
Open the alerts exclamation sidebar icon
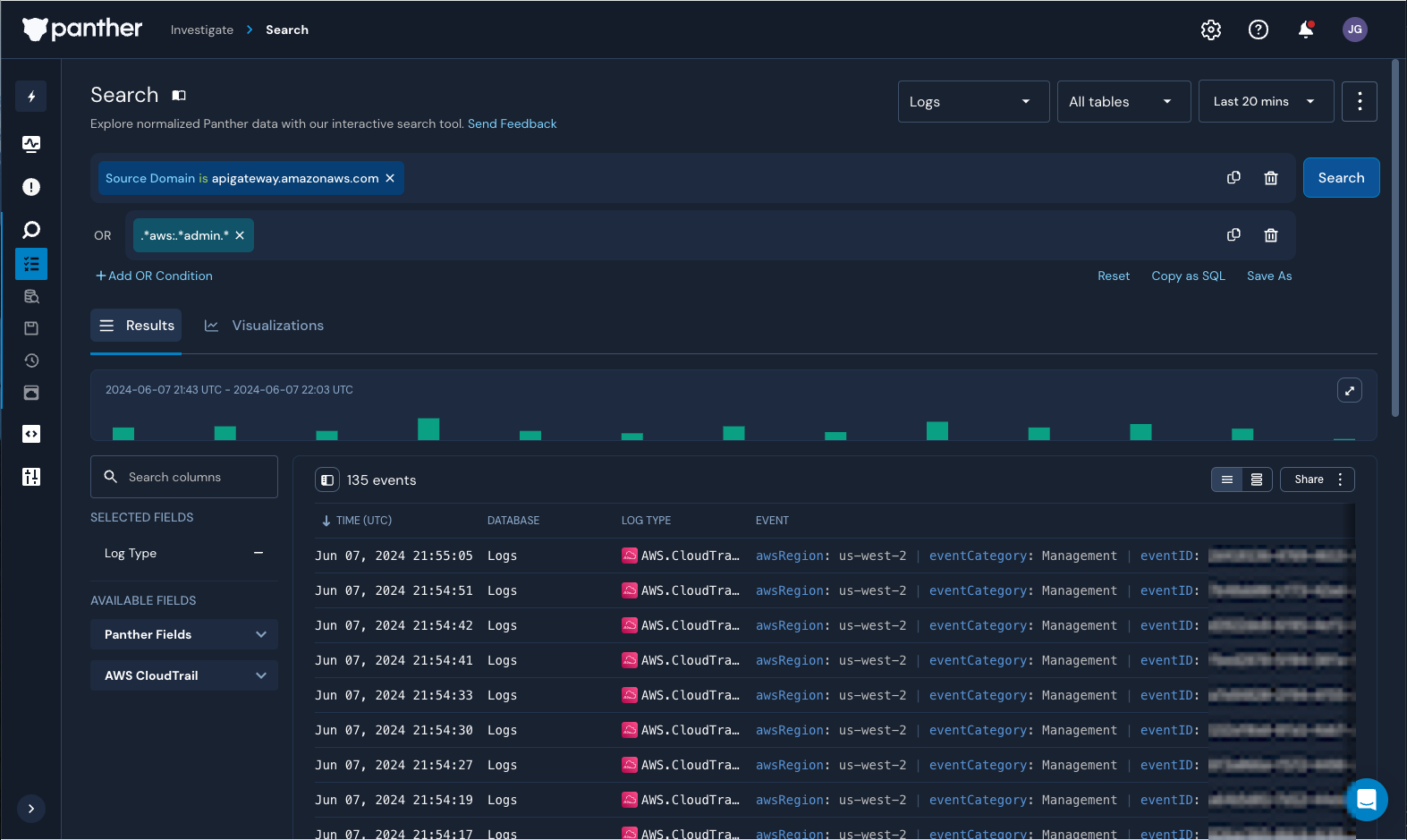point(31,187)
